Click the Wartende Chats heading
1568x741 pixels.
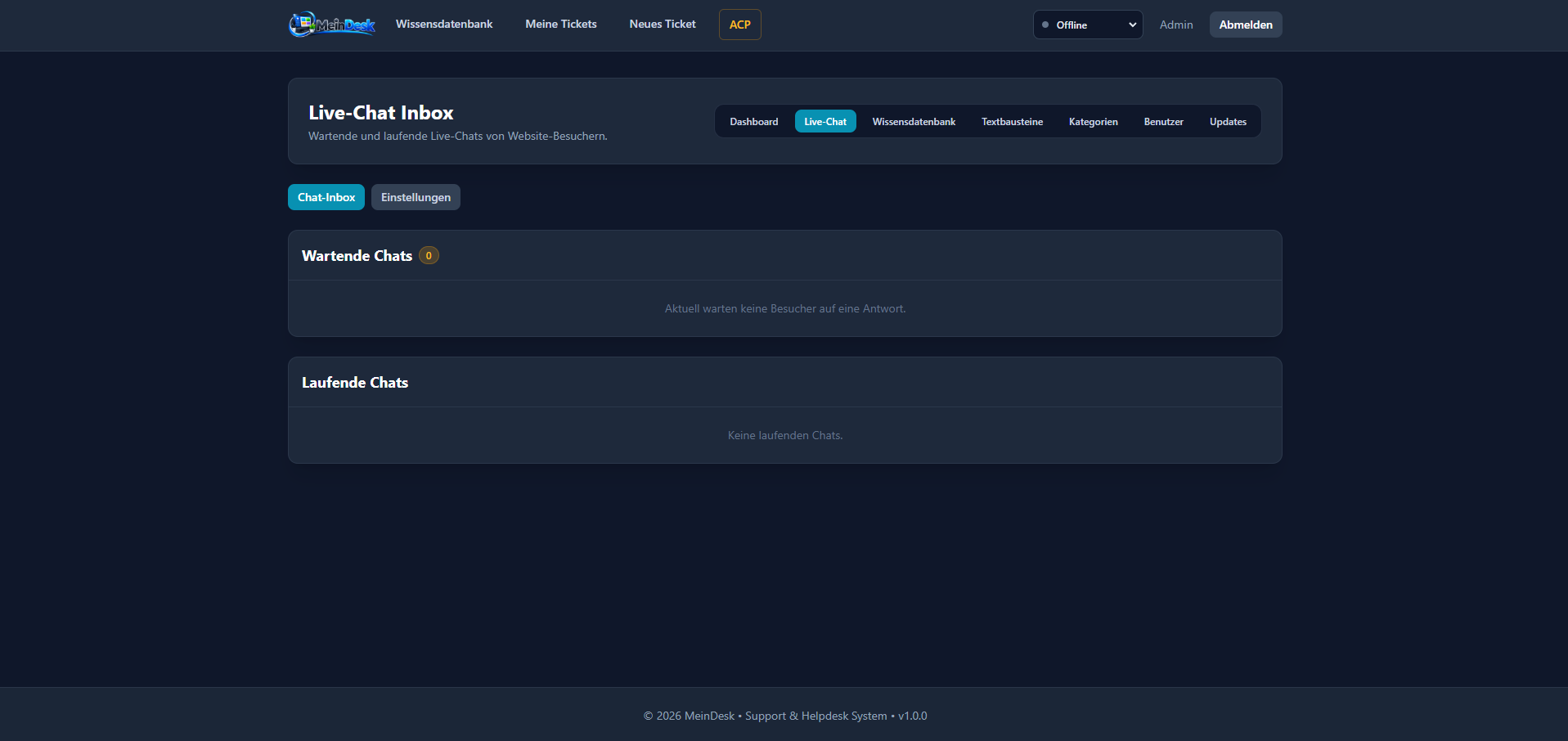[x=357, y=256]
